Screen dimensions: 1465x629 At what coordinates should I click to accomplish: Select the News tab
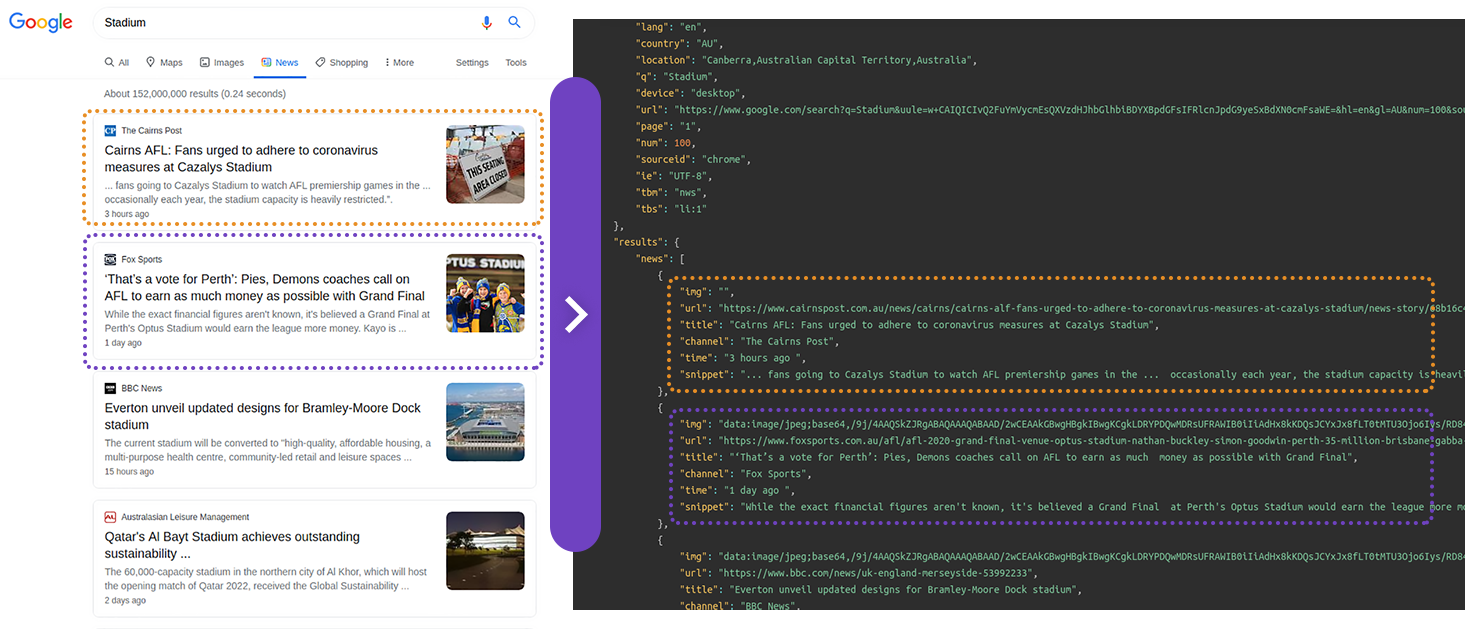[280, 62]
